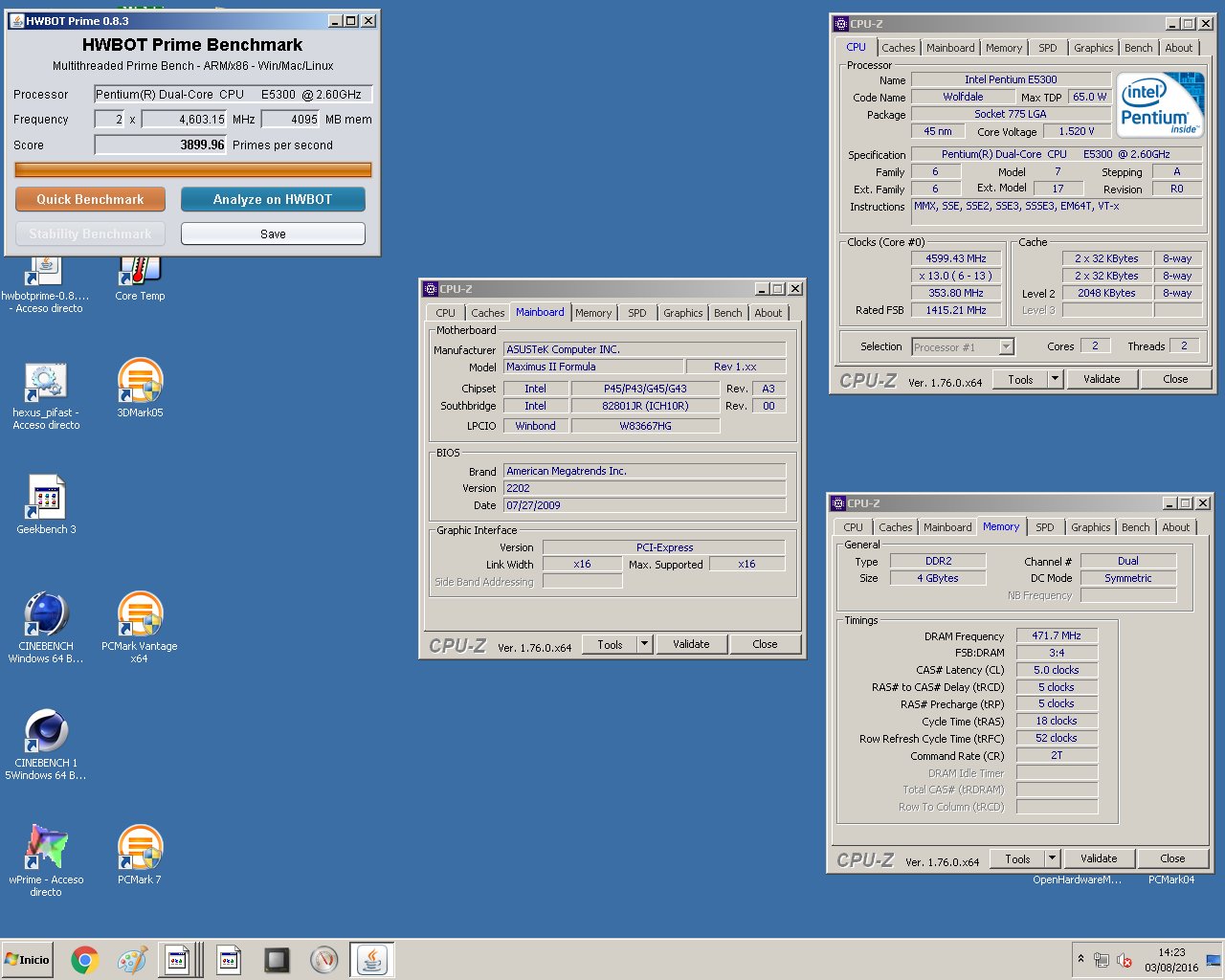This screenshot has height=980, width=1225.
Task: Click the CPU chip taskbar icon
Action: pyautogui.click(x=277, y=960)
